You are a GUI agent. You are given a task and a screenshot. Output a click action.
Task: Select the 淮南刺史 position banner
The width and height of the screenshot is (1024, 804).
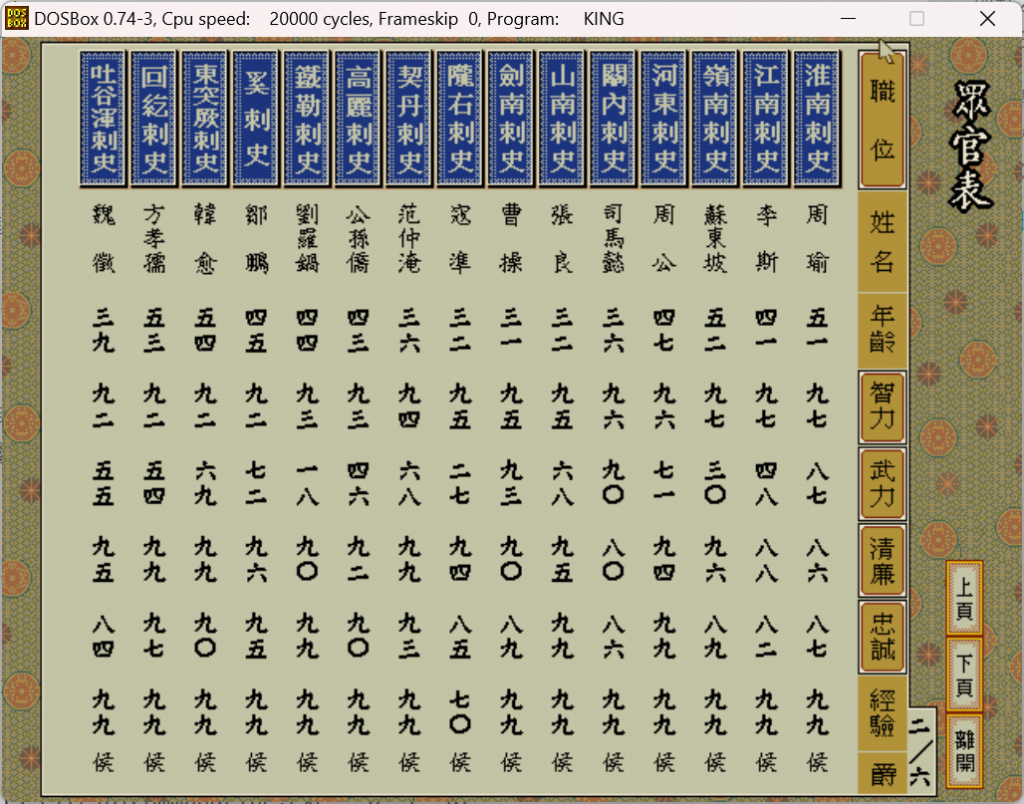point(816,119)
